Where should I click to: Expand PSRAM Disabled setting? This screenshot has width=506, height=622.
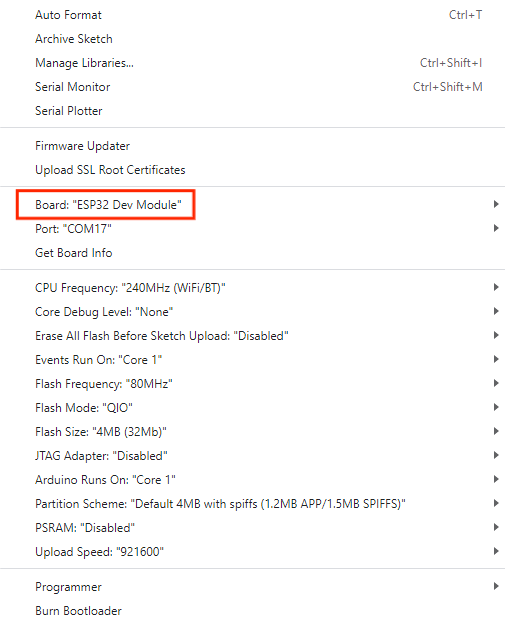coord(253,528)
